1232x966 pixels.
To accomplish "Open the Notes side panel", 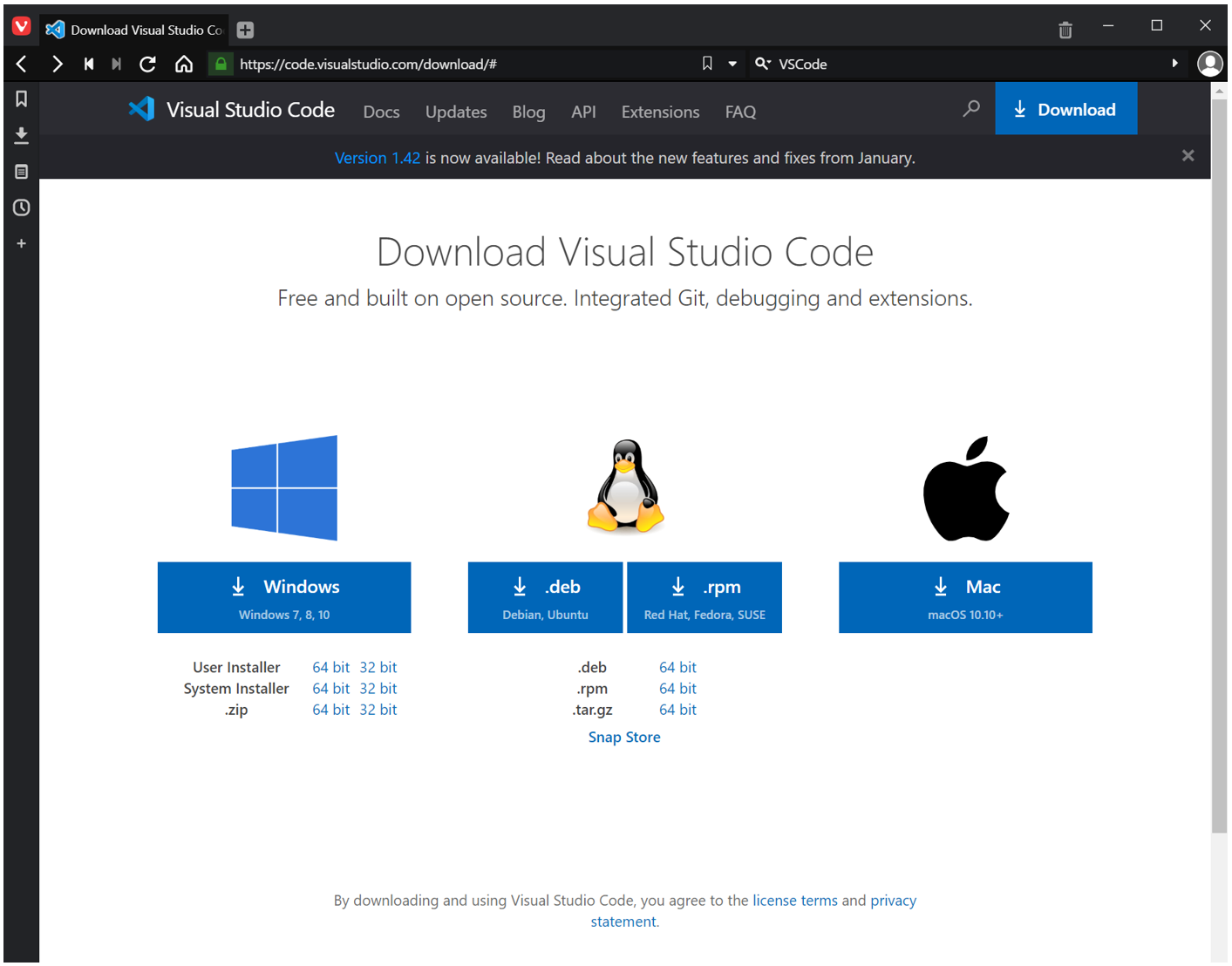I will coord(22,172).
